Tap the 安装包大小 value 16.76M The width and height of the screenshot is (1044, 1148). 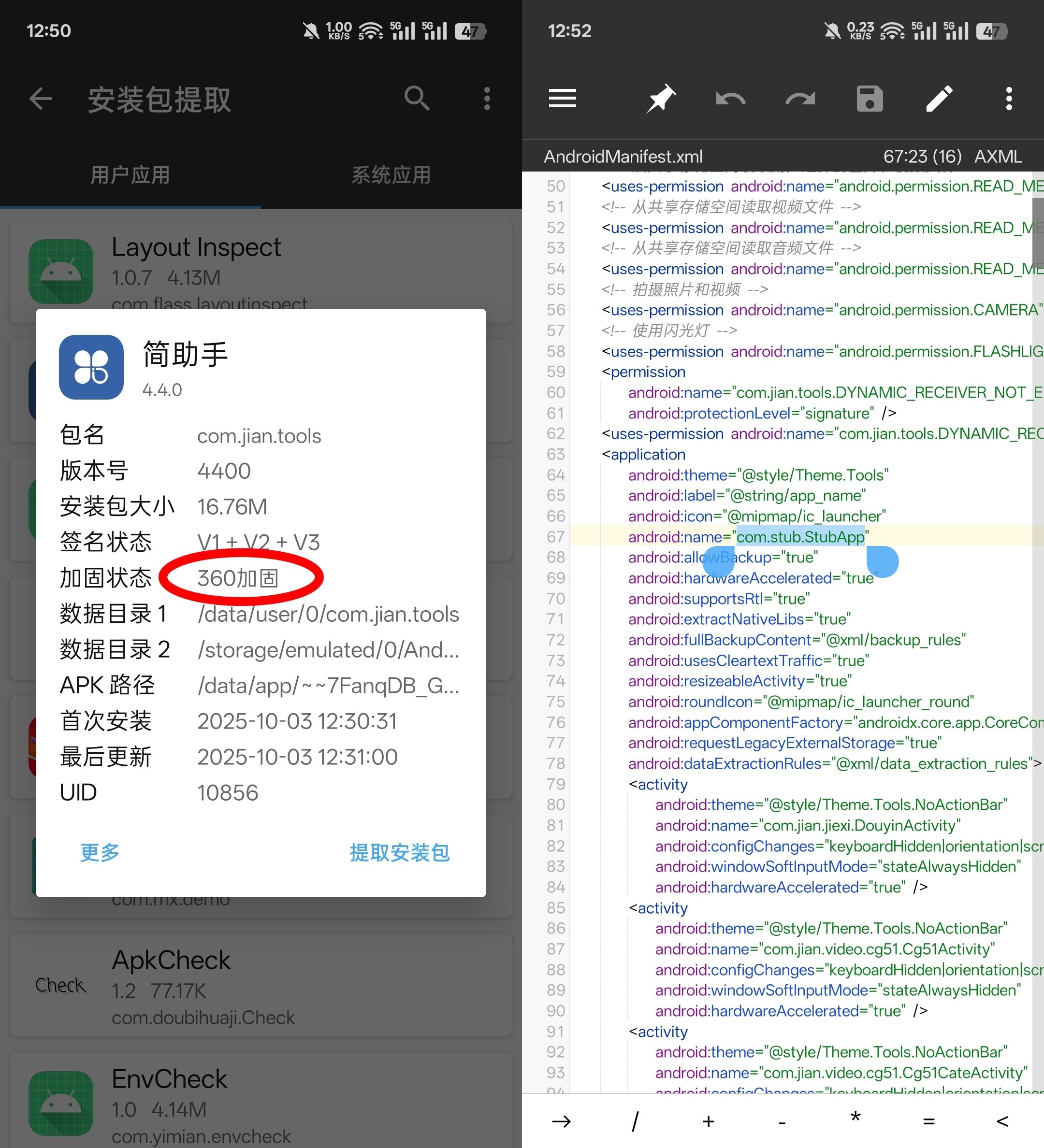(x=232, y=507)
